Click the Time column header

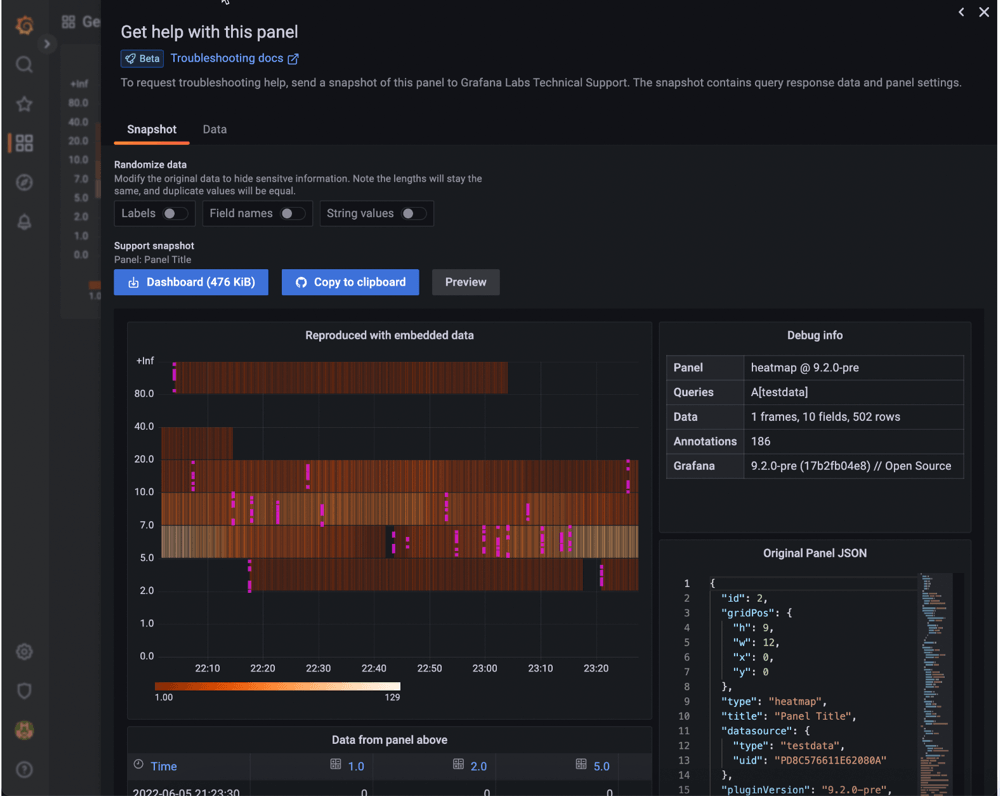(x=163, y=767)
